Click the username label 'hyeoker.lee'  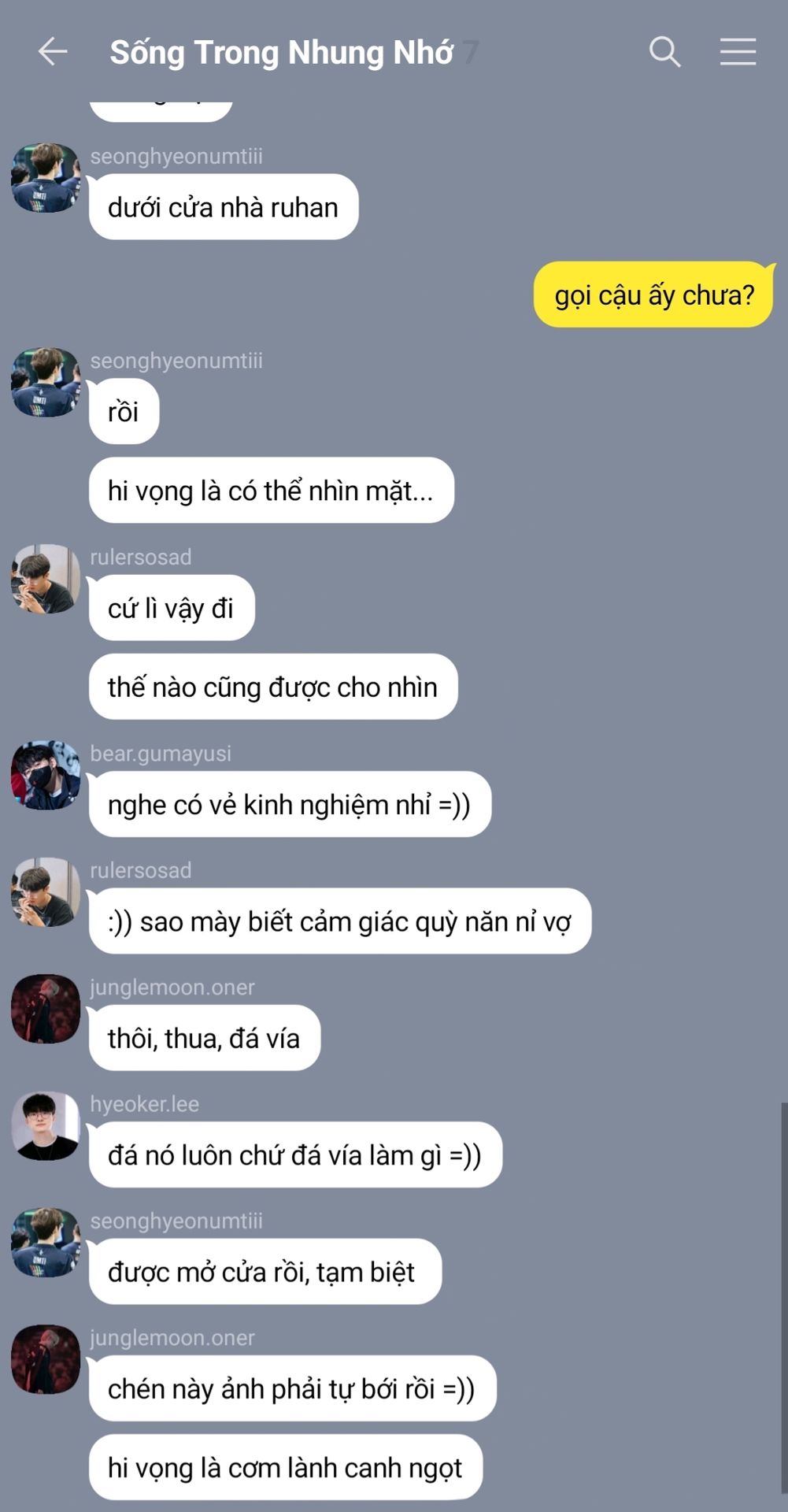click(x=145, y=1104)
